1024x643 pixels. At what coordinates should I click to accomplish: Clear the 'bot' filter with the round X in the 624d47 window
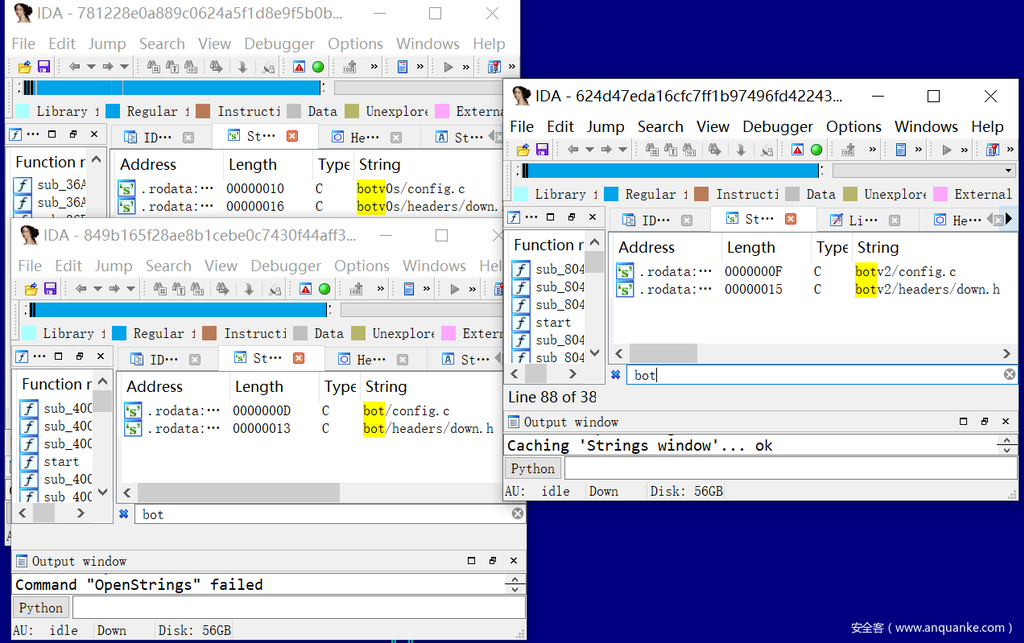click(x=1009, y=375)
